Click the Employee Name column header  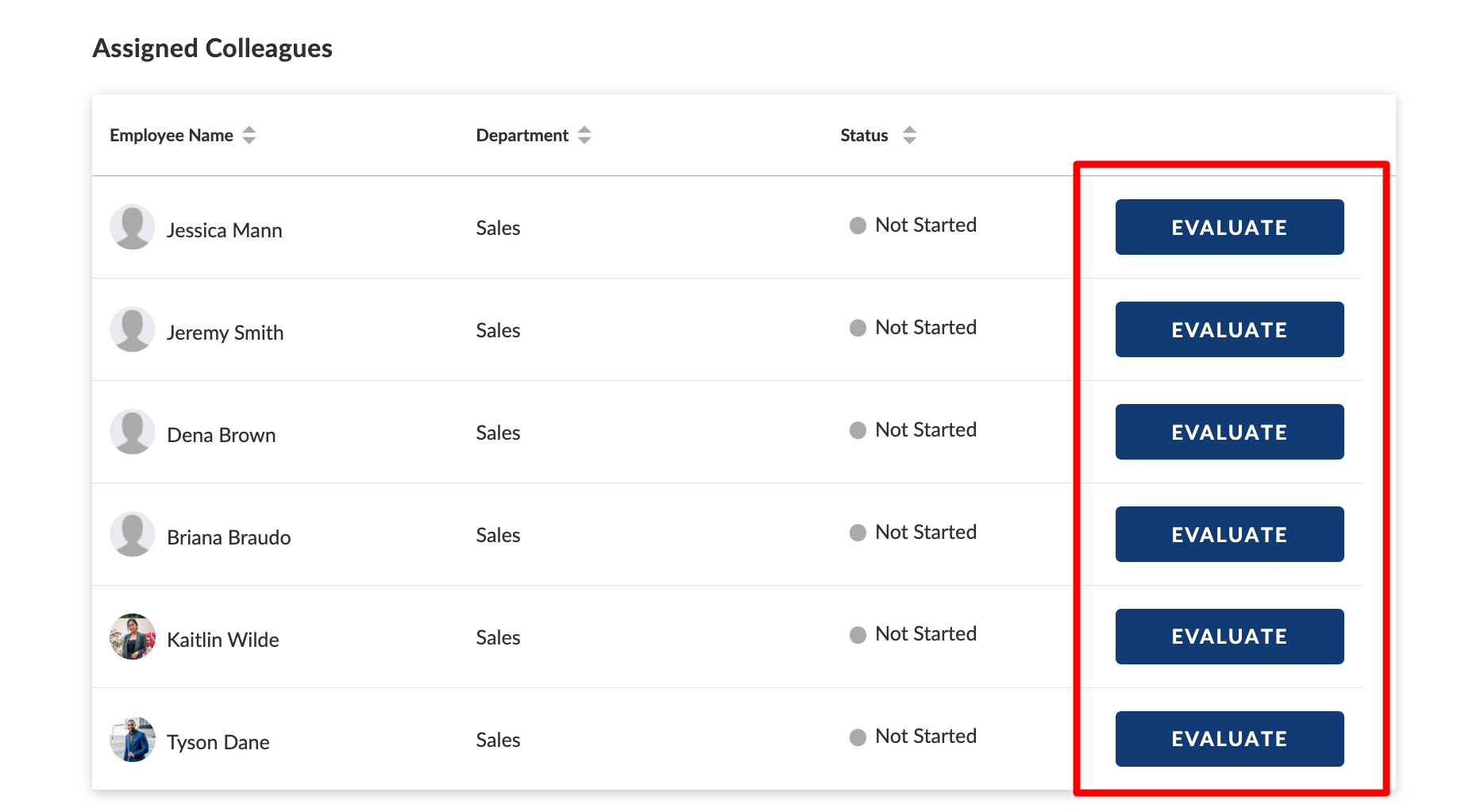pyautogui.click(x=172, y=136)
